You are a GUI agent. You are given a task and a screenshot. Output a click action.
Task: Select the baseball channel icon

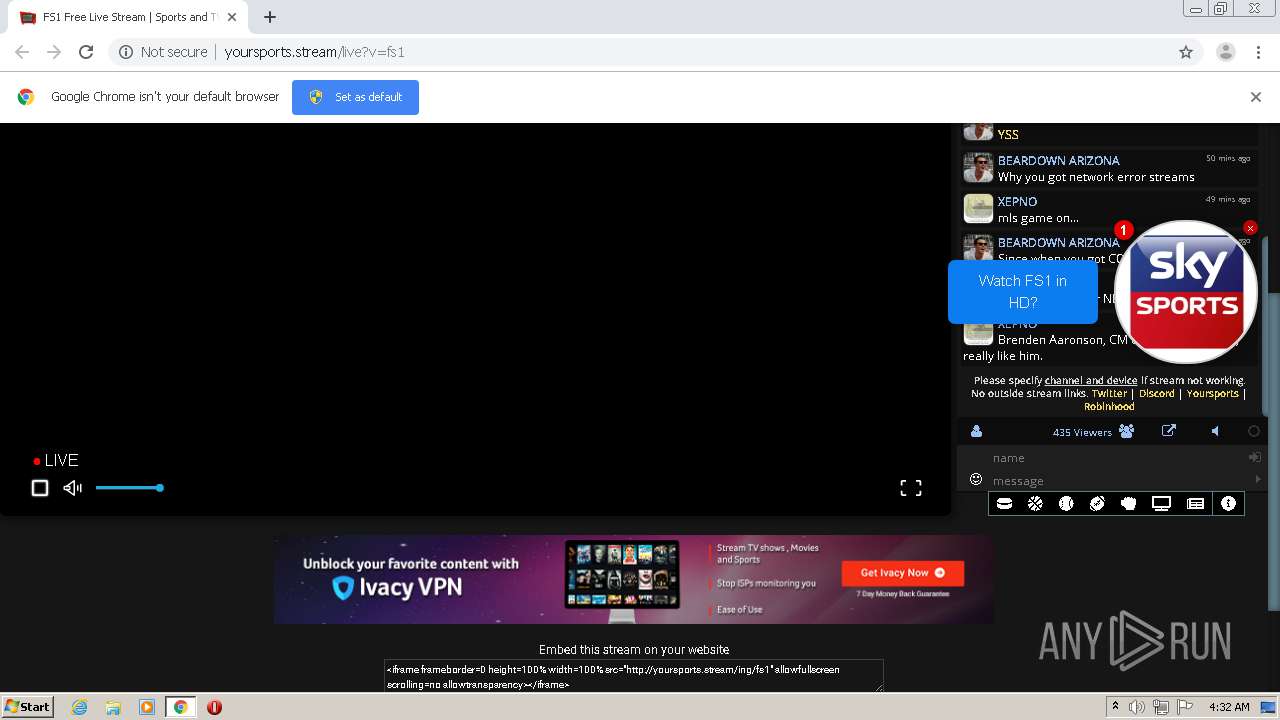point(1066,504)
